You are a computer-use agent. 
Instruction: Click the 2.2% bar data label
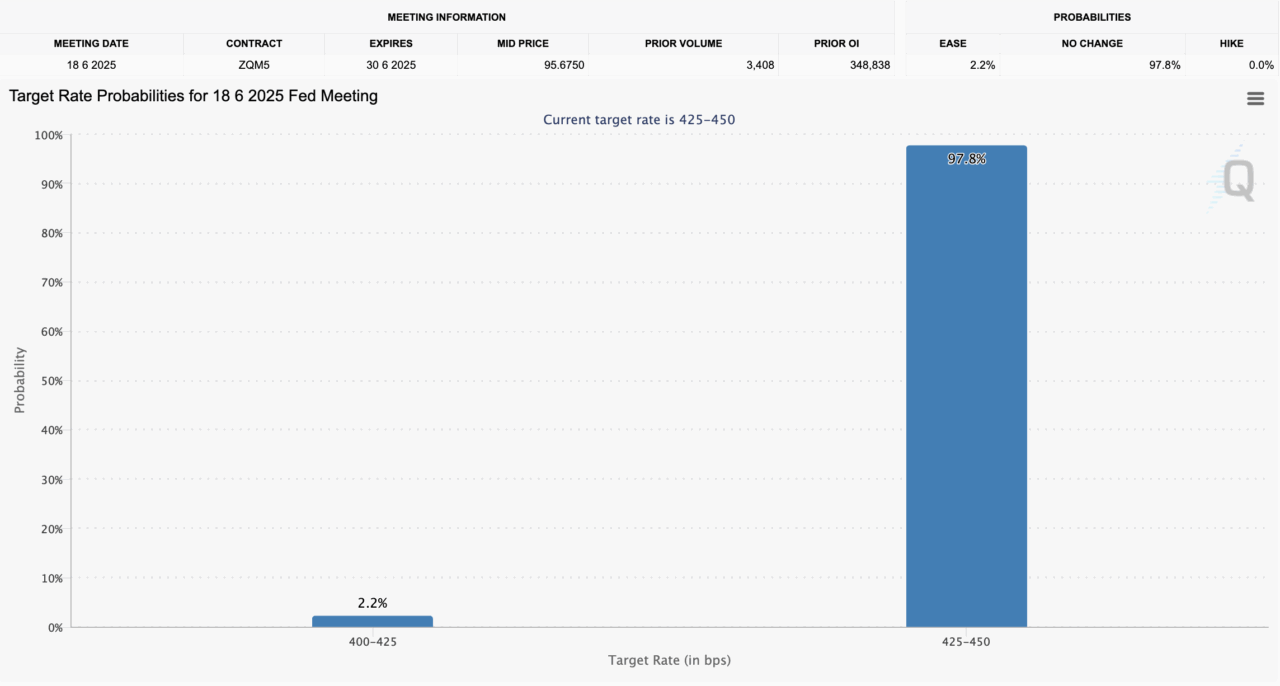[x=372, y=603]
